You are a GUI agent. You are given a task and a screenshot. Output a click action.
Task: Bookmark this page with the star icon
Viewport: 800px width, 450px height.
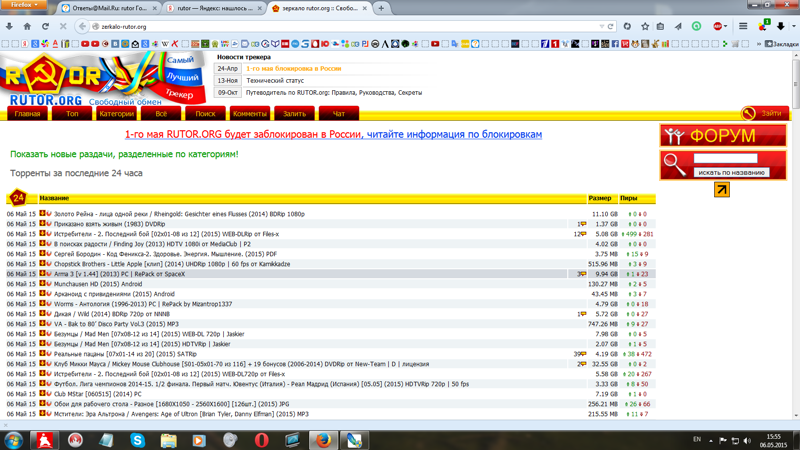click(x=645, y=26)
